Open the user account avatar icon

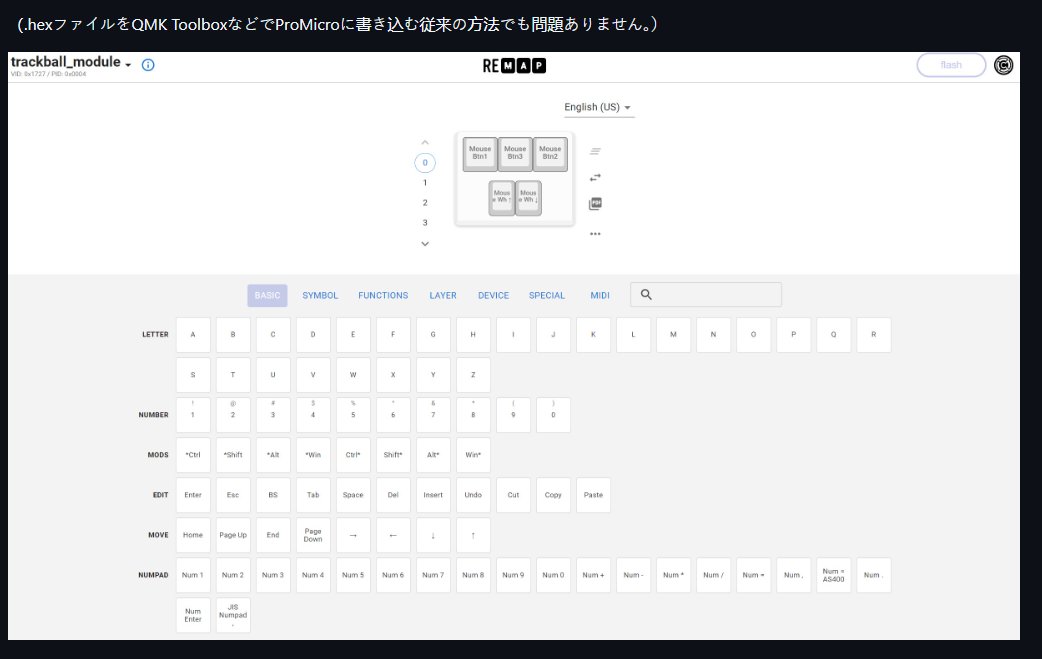1003,65
